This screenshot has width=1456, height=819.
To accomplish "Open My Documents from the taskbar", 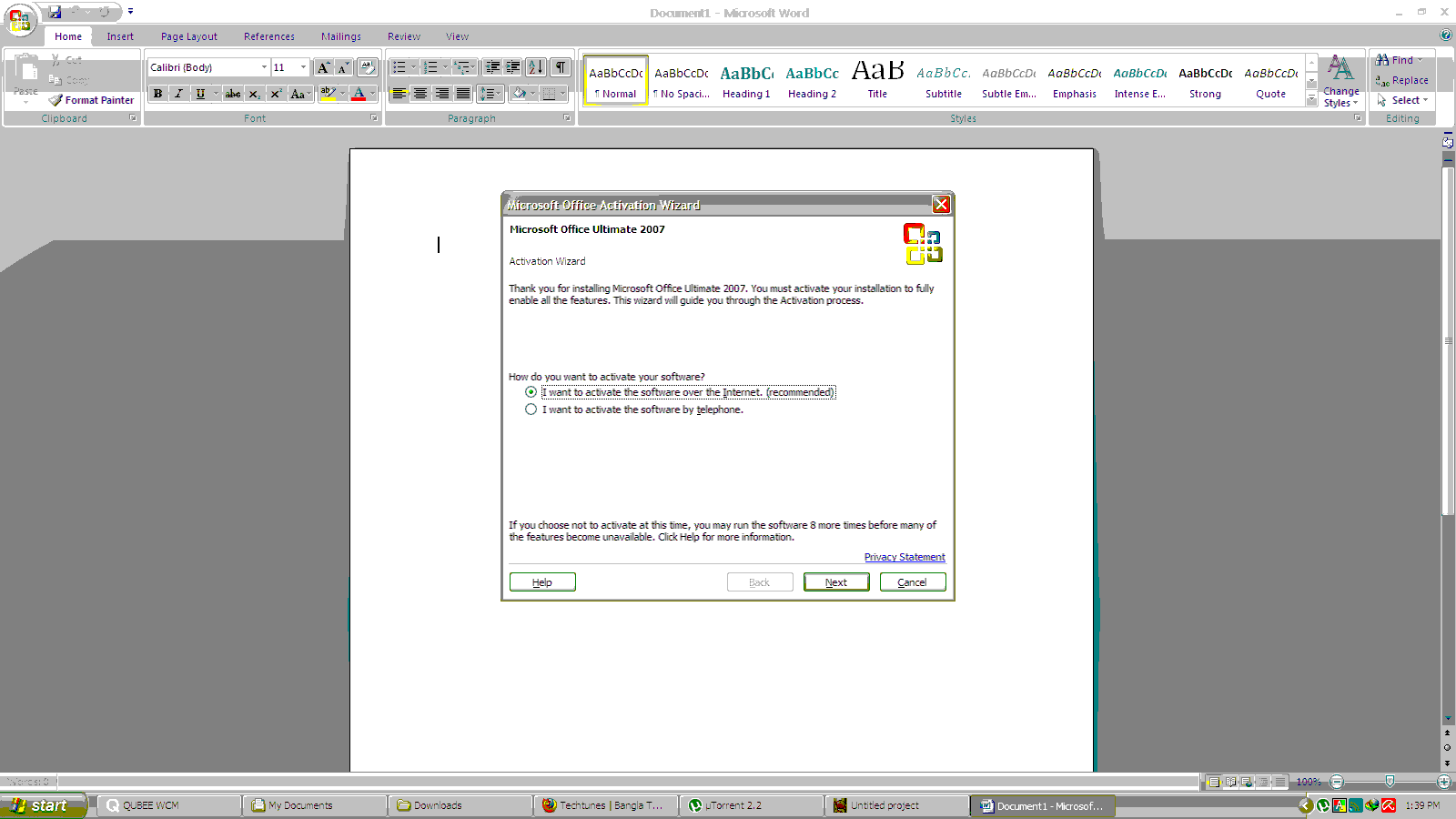I will tap(314, 805).
